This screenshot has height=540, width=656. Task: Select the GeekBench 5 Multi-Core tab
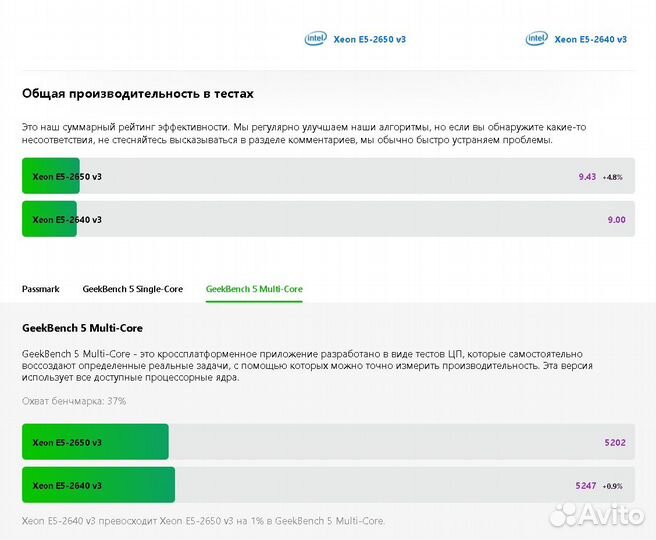click(x=254, y=289)
